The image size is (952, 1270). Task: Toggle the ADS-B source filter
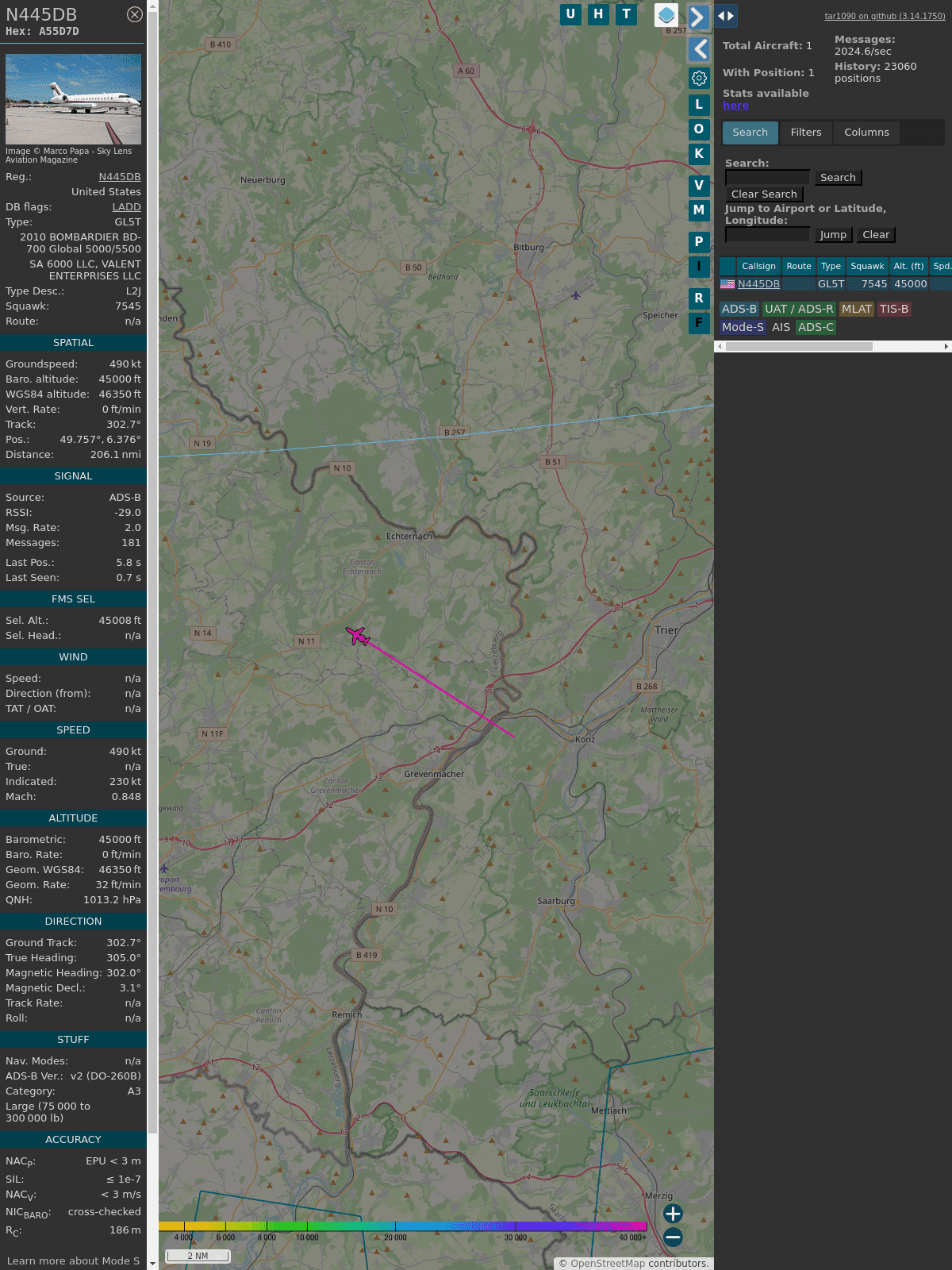click(739, 310)
